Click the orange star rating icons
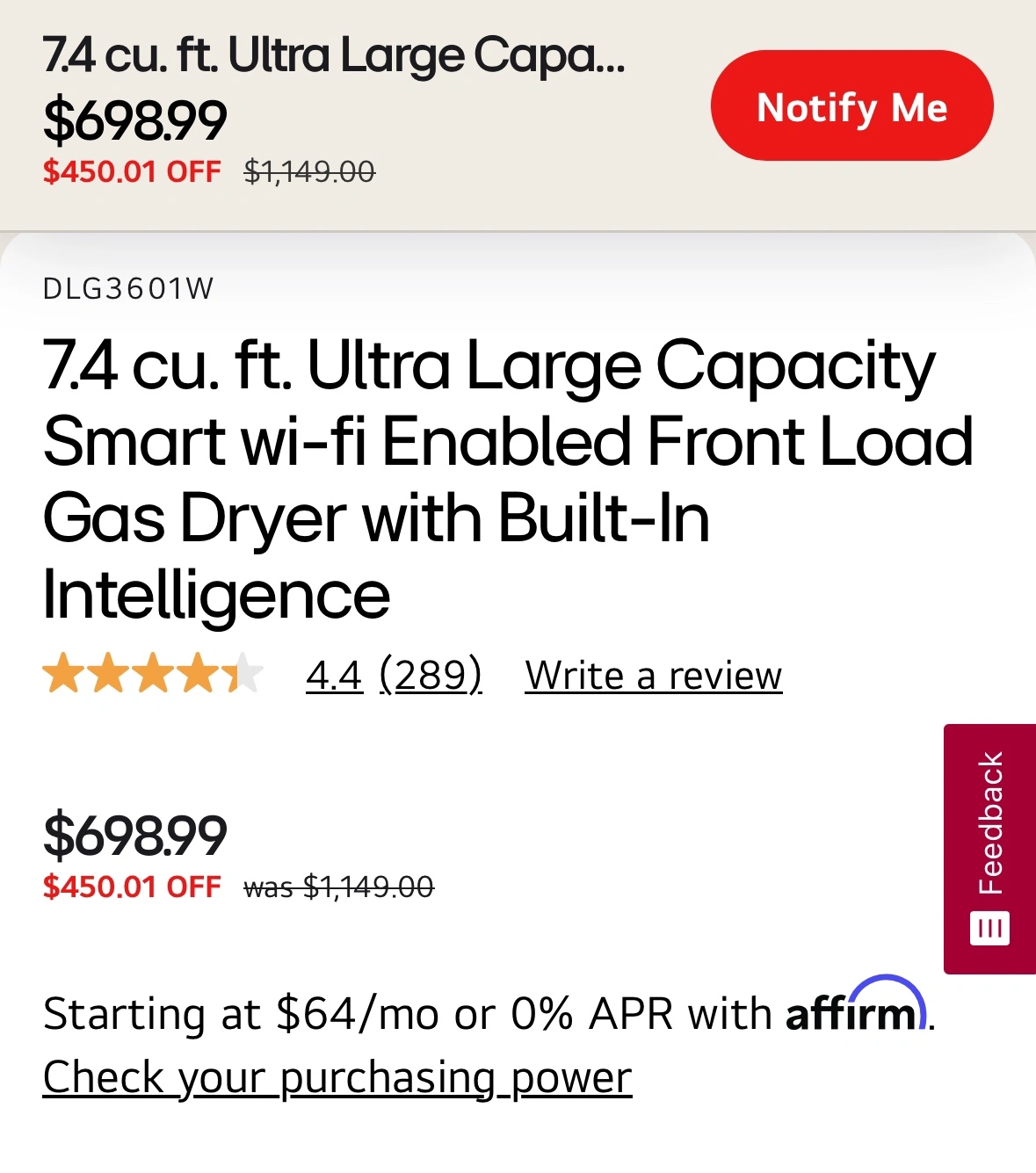1036x1173 pixels. click(153, 674)
